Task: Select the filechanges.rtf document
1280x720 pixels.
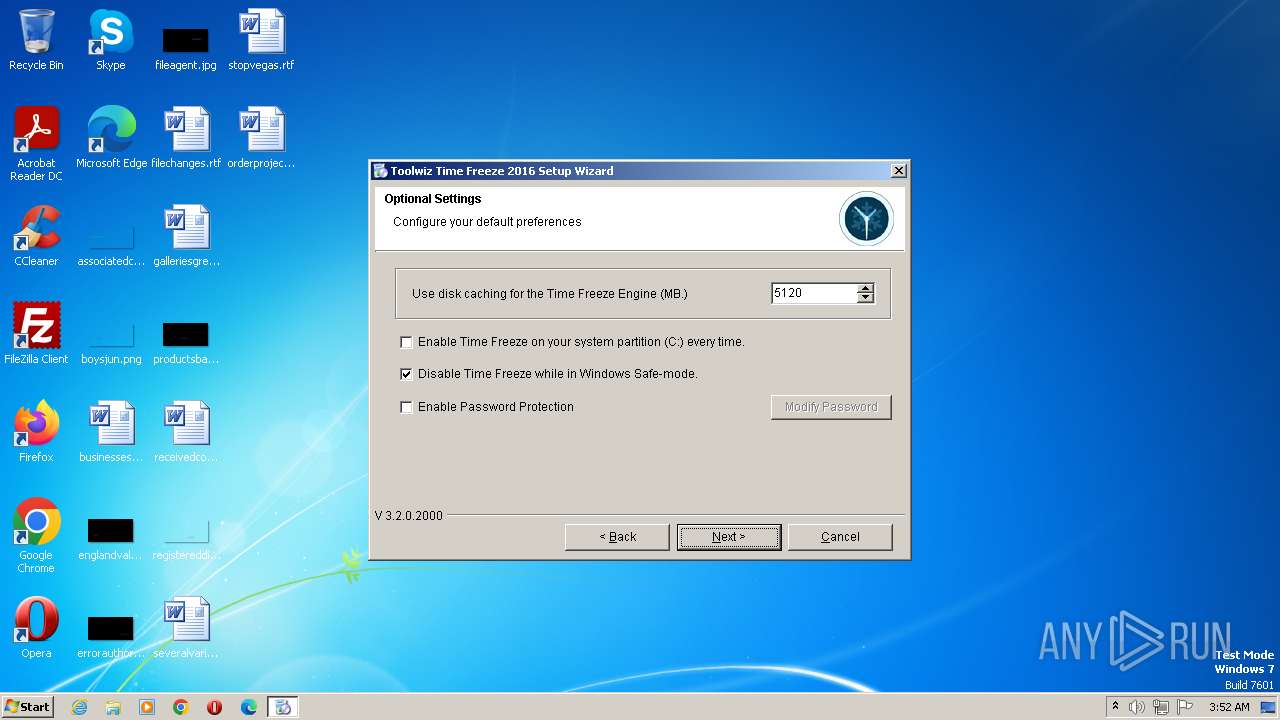Action: 186,138
